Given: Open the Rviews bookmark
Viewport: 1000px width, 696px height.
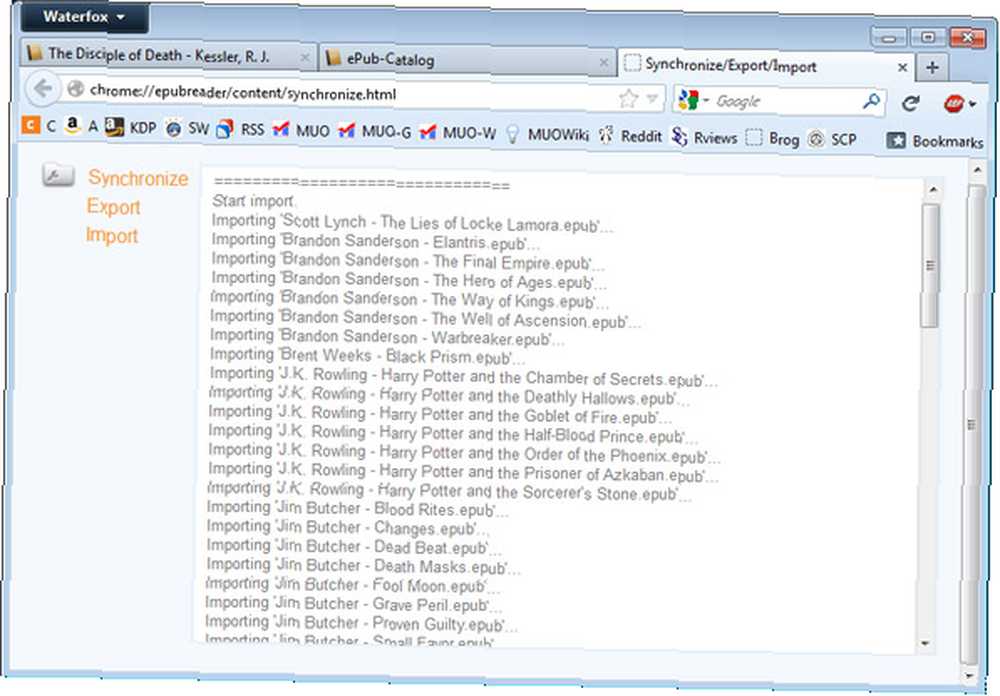Looking at the screenshot, I should click(x=705, y=137).
